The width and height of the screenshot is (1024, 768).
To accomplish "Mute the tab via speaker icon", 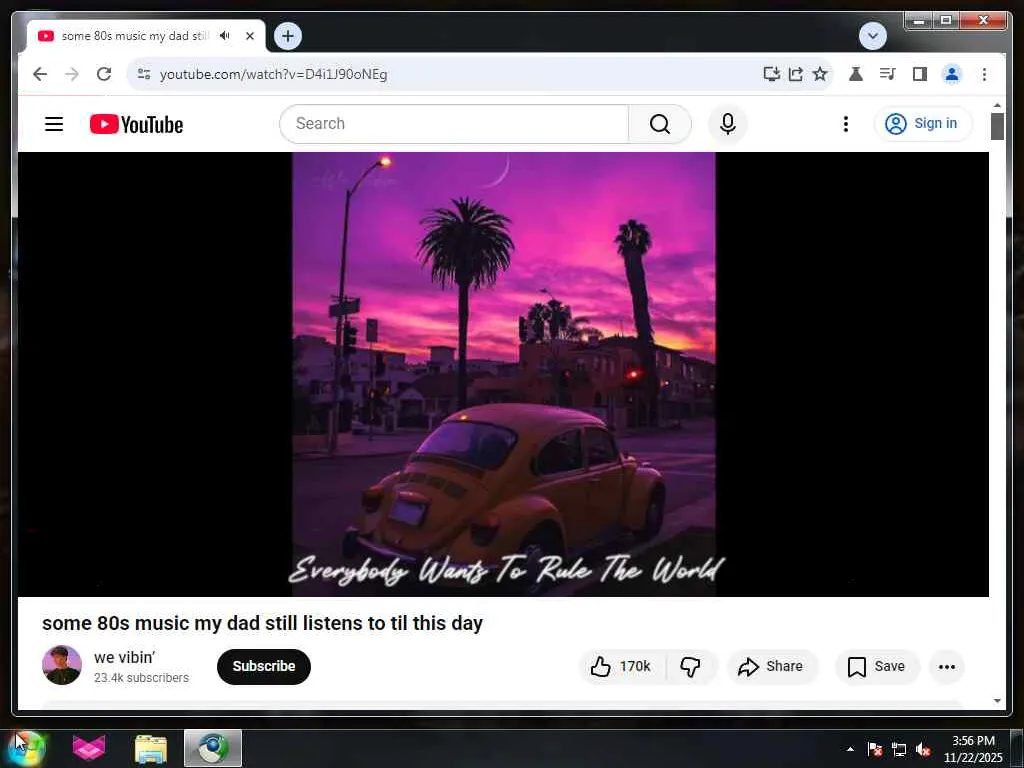I will tap(225, 36).
